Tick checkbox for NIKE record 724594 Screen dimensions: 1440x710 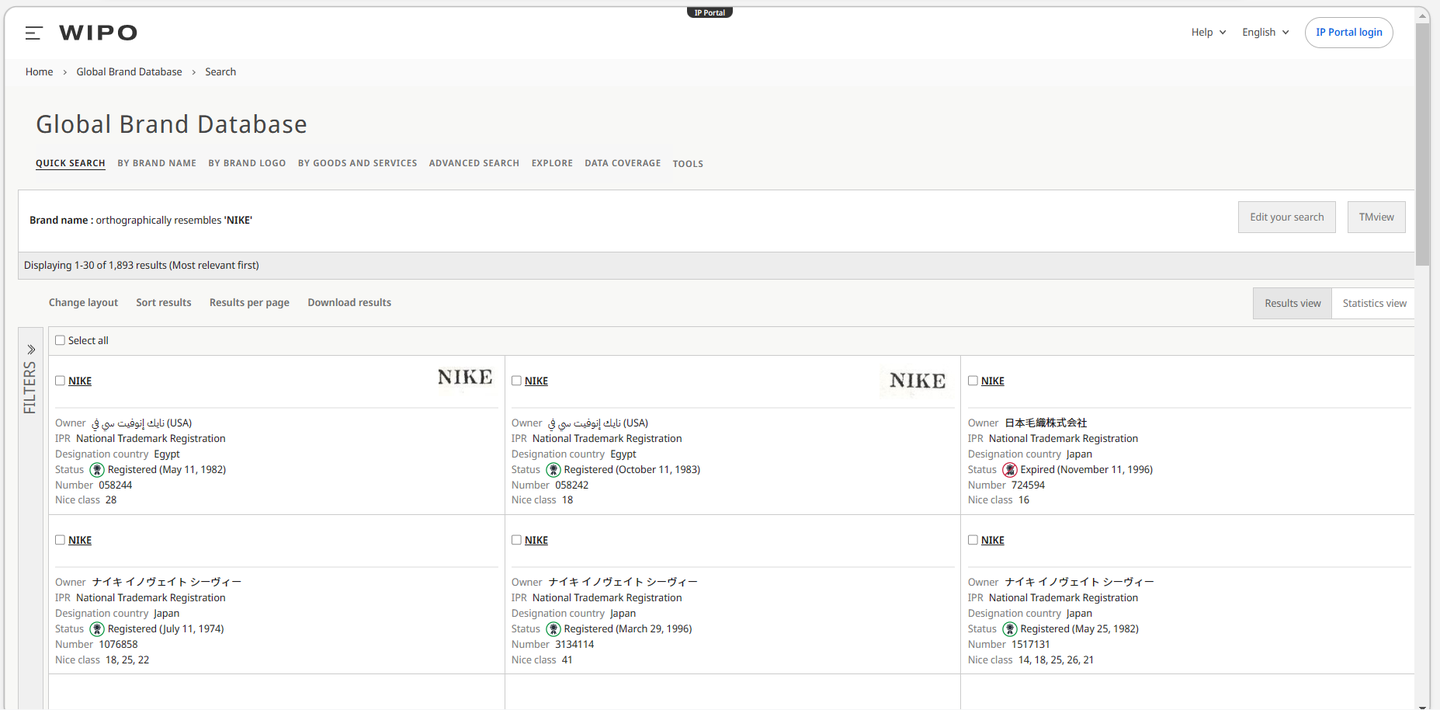(x=973, y=380)
